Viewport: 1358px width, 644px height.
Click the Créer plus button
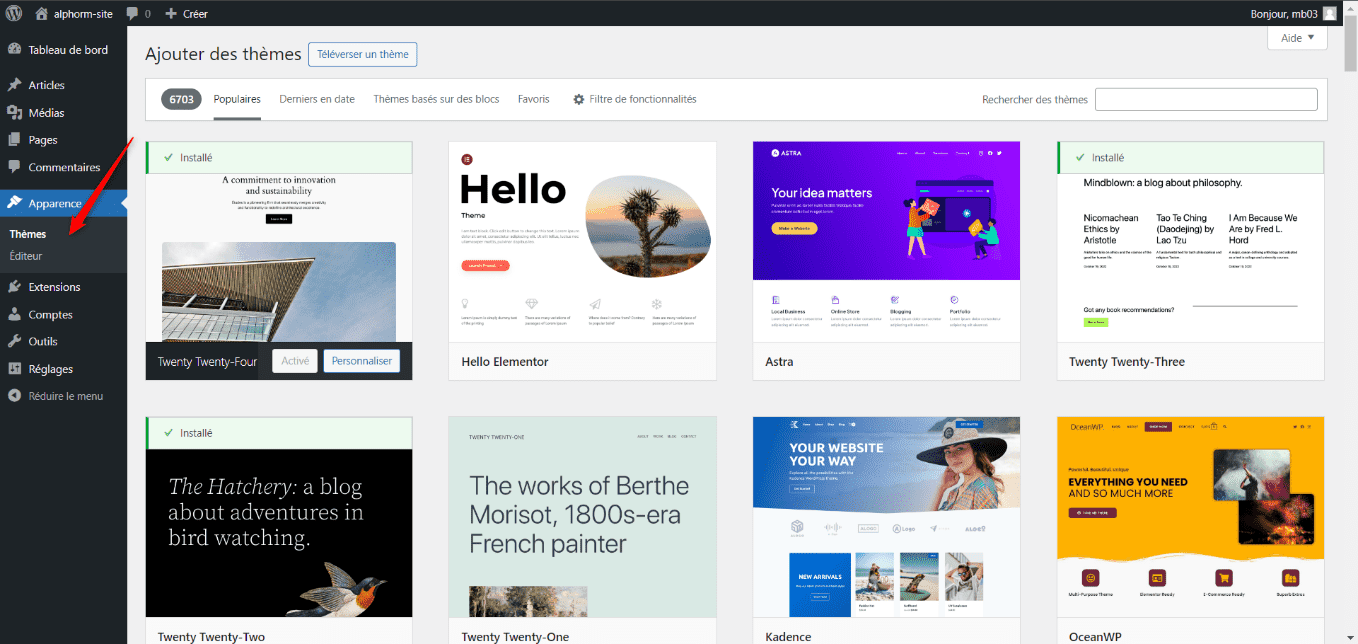(186, 14)
